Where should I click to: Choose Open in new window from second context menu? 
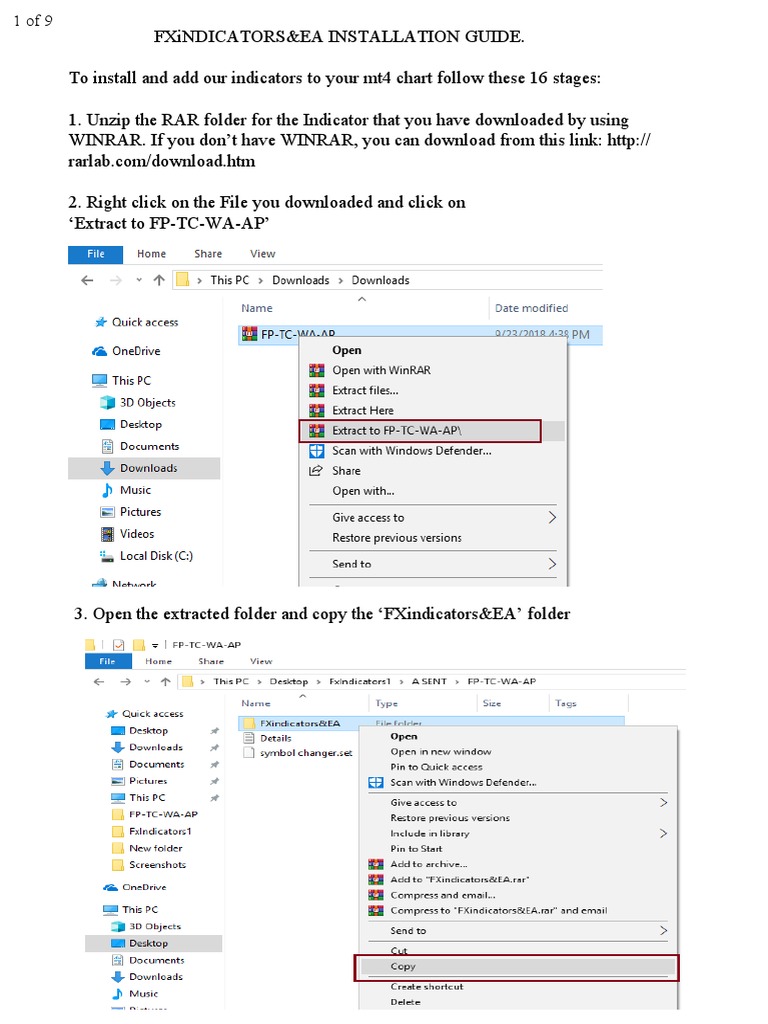[x=441, y=752]
